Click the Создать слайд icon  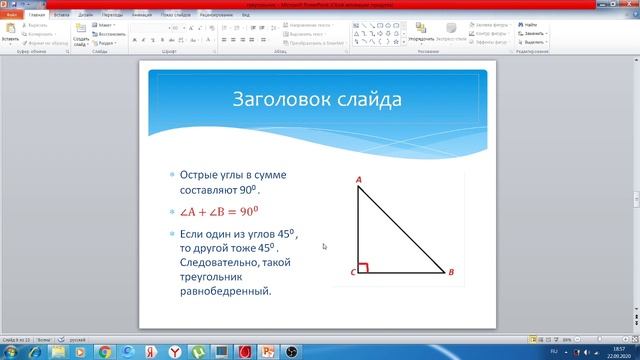tap(81, 29)
